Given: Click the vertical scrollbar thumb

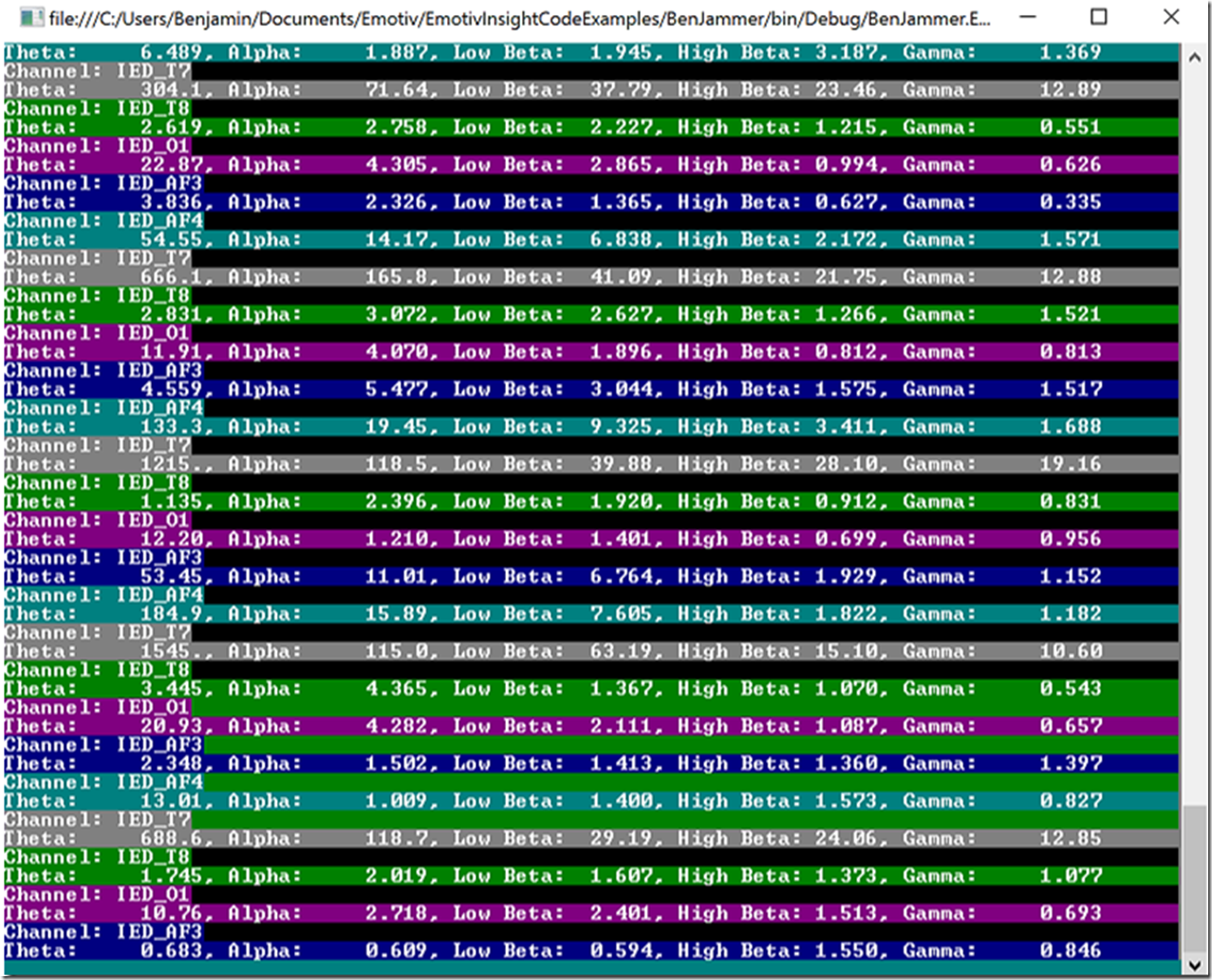Looking at the screenshot, I should [x=1194, y=878].
